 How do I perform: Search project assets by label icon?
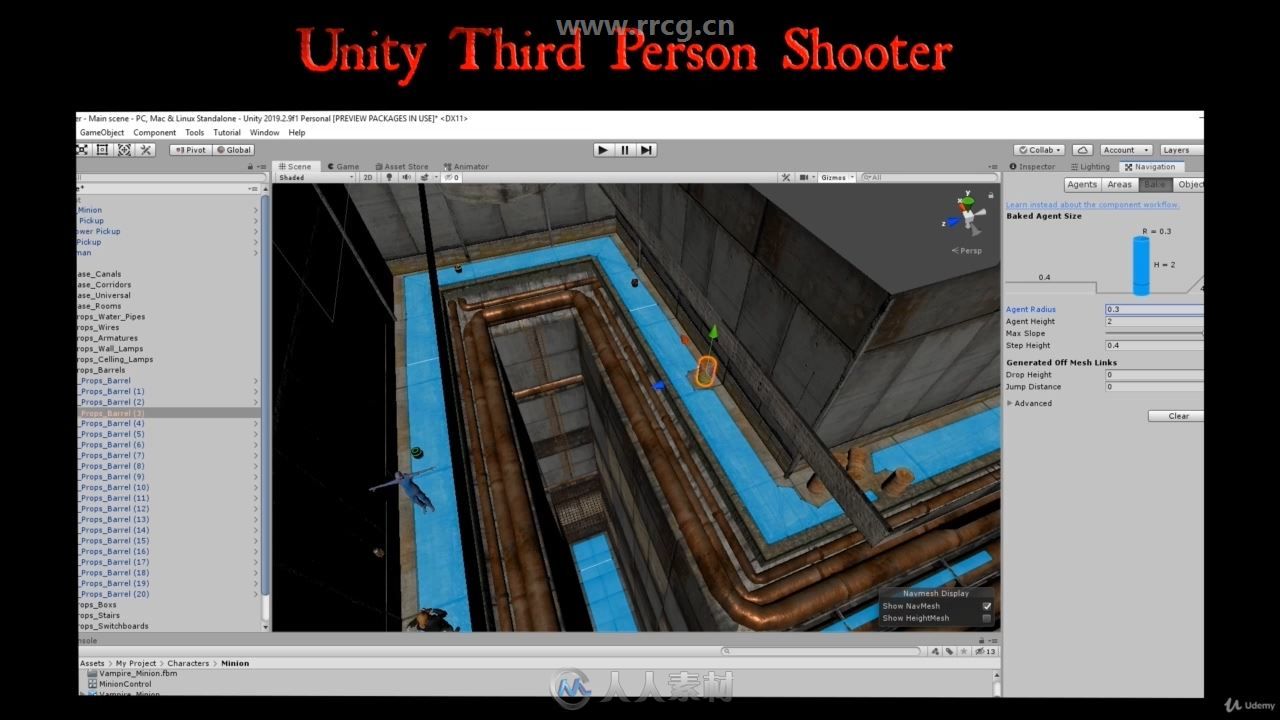tap(949, 651)
